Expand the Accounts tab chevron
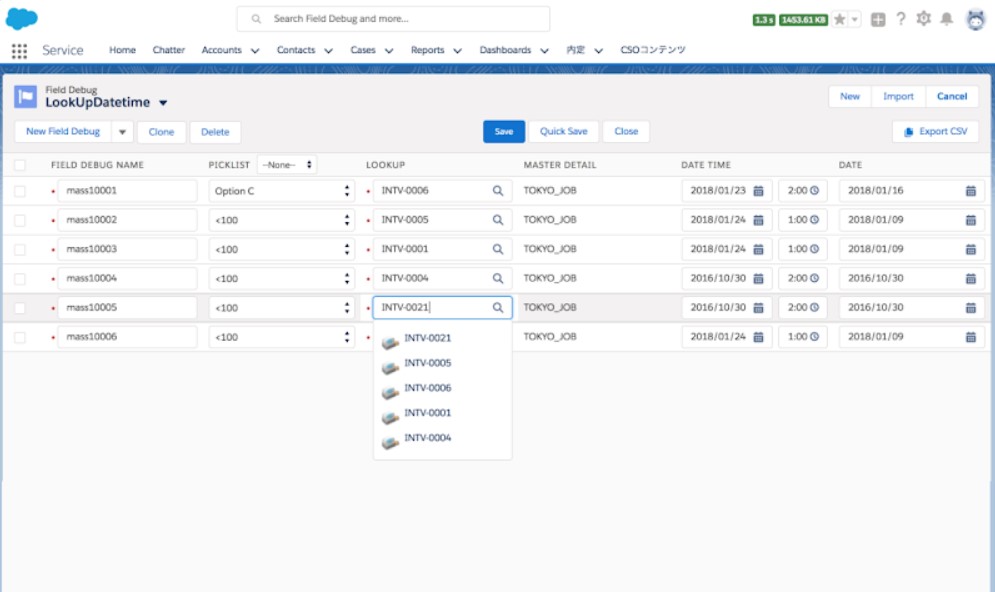The height and width of the screenshot is (592, 995). [x=254, y=51]
